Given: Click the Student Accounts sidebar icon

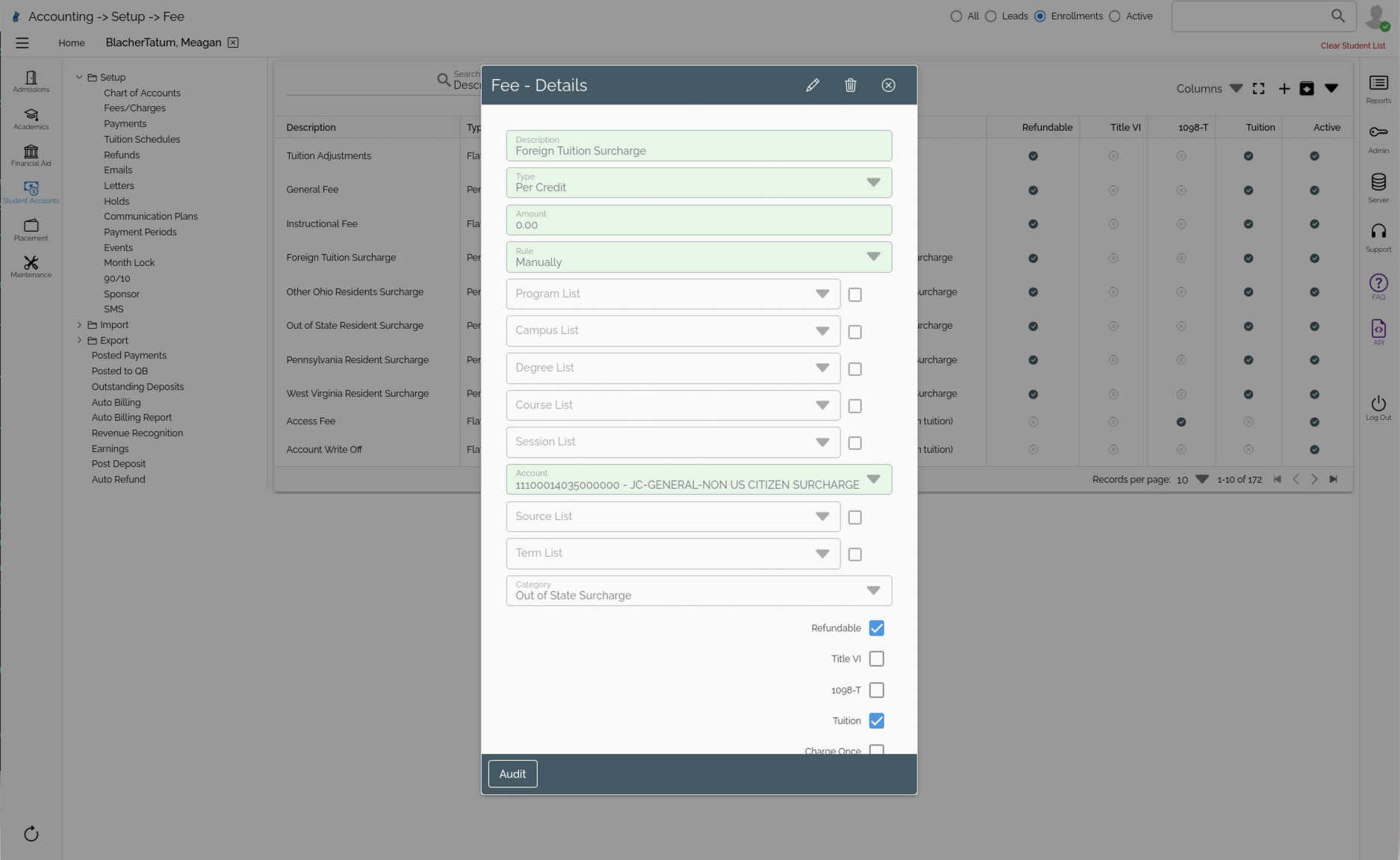Looking at the screenshot, I should [31, 191].
